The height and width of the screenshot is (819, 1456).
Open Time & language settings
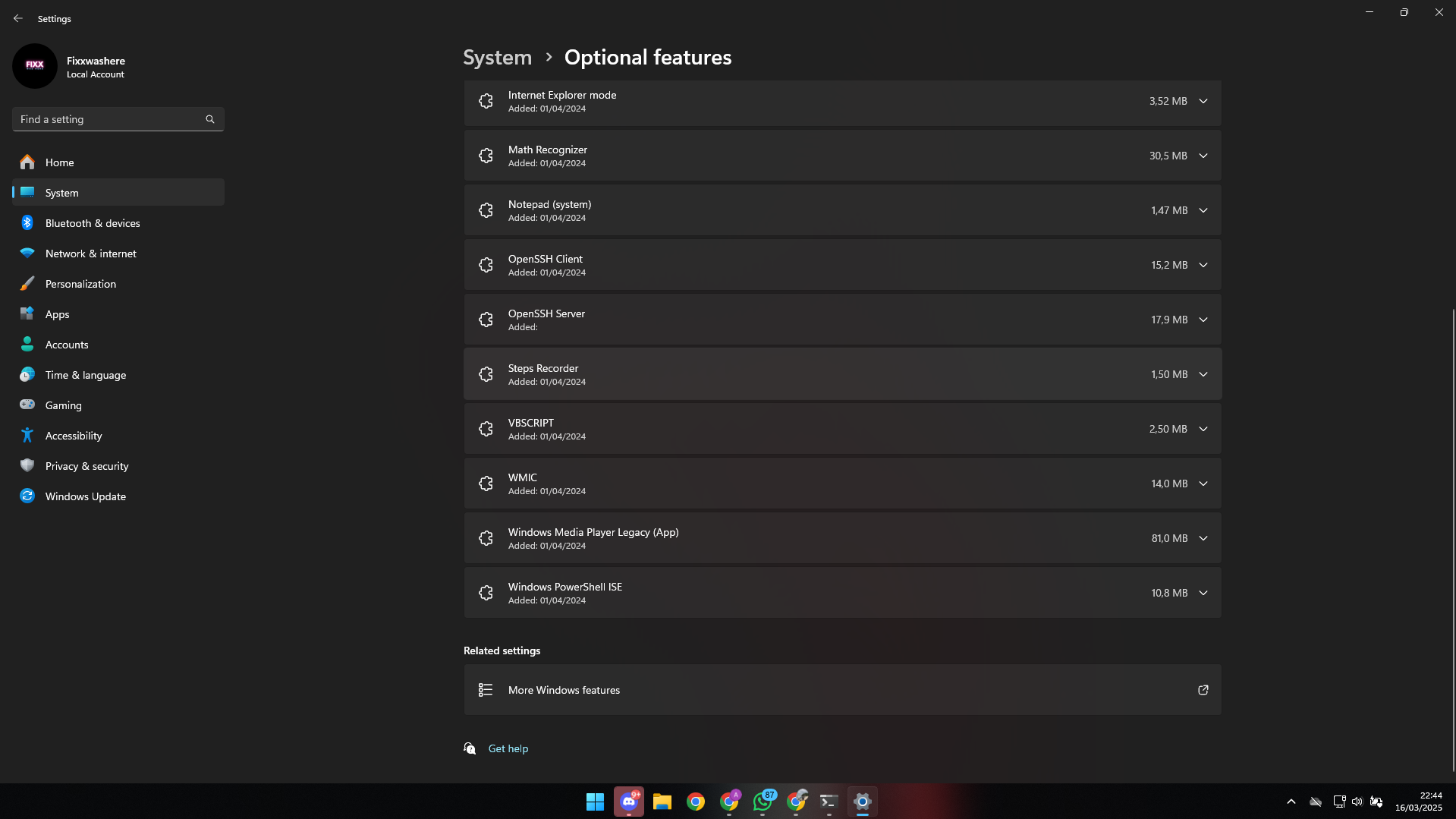[x=118, y=375]
